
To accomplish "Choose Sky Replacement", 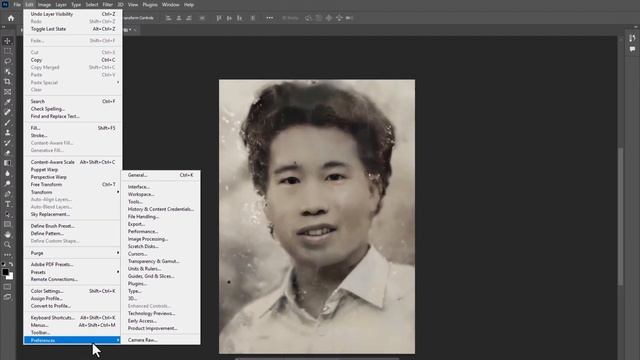I will [73, 214].
